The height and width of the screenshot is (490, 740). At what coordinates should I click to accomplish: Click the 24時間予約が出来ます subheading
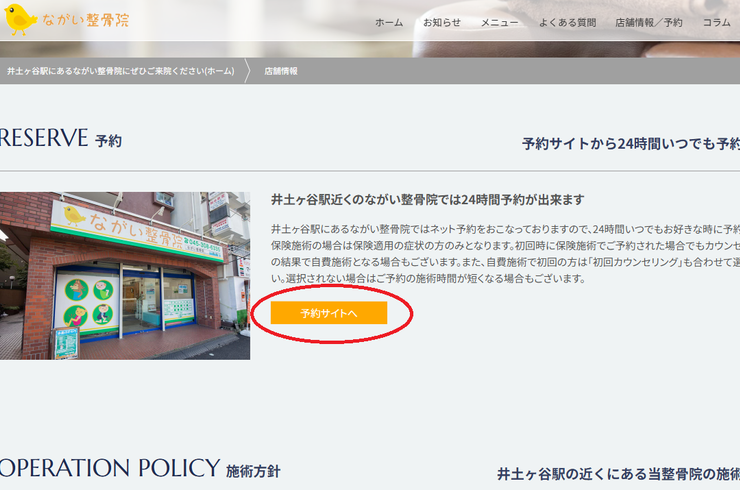click(x=427, y=200)
